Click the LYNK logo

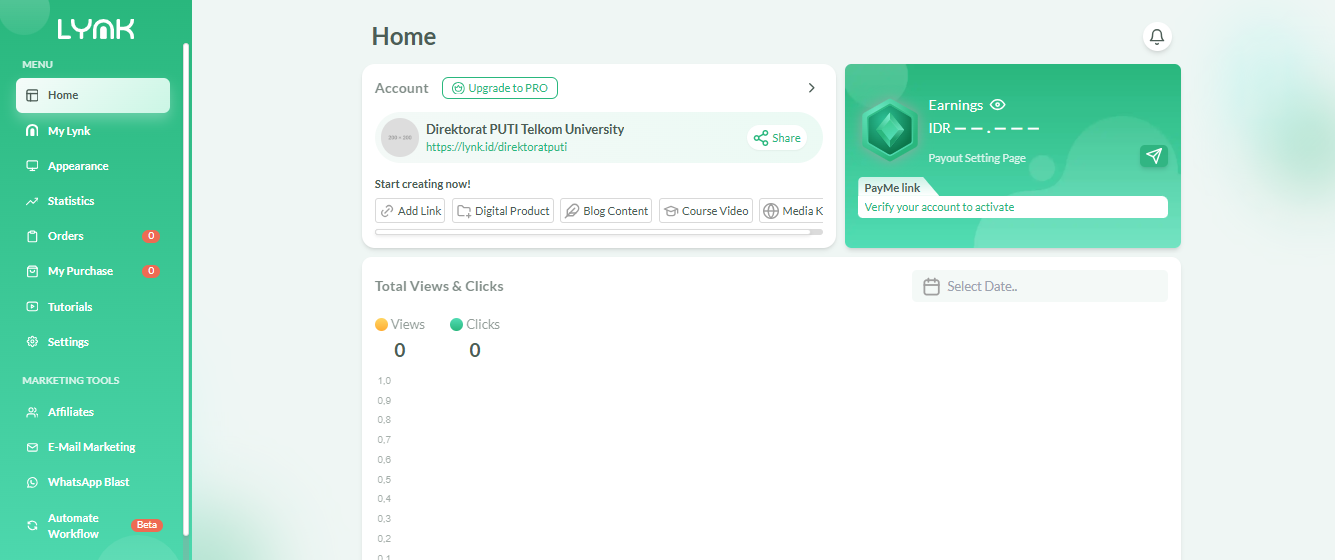[96, 30]
